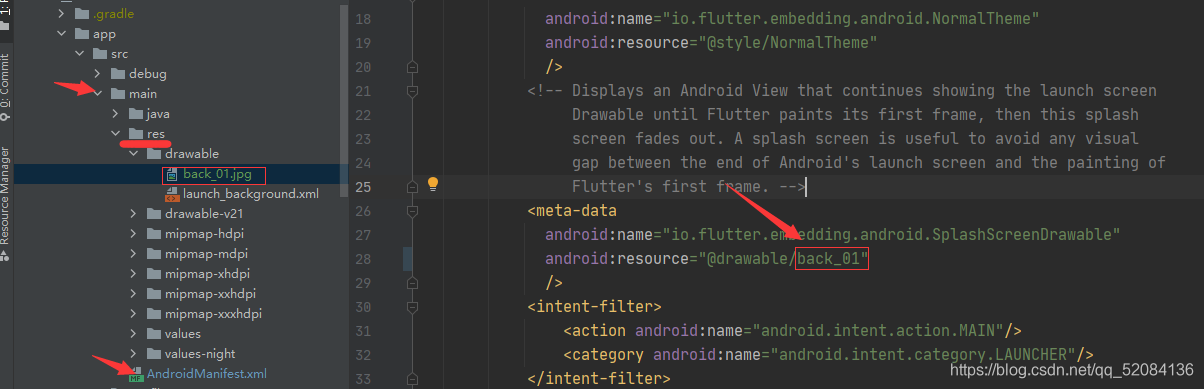This screenshot has height=389, width=1204.
Task: Click line number 28 in gutter
Action: point(364,259)
